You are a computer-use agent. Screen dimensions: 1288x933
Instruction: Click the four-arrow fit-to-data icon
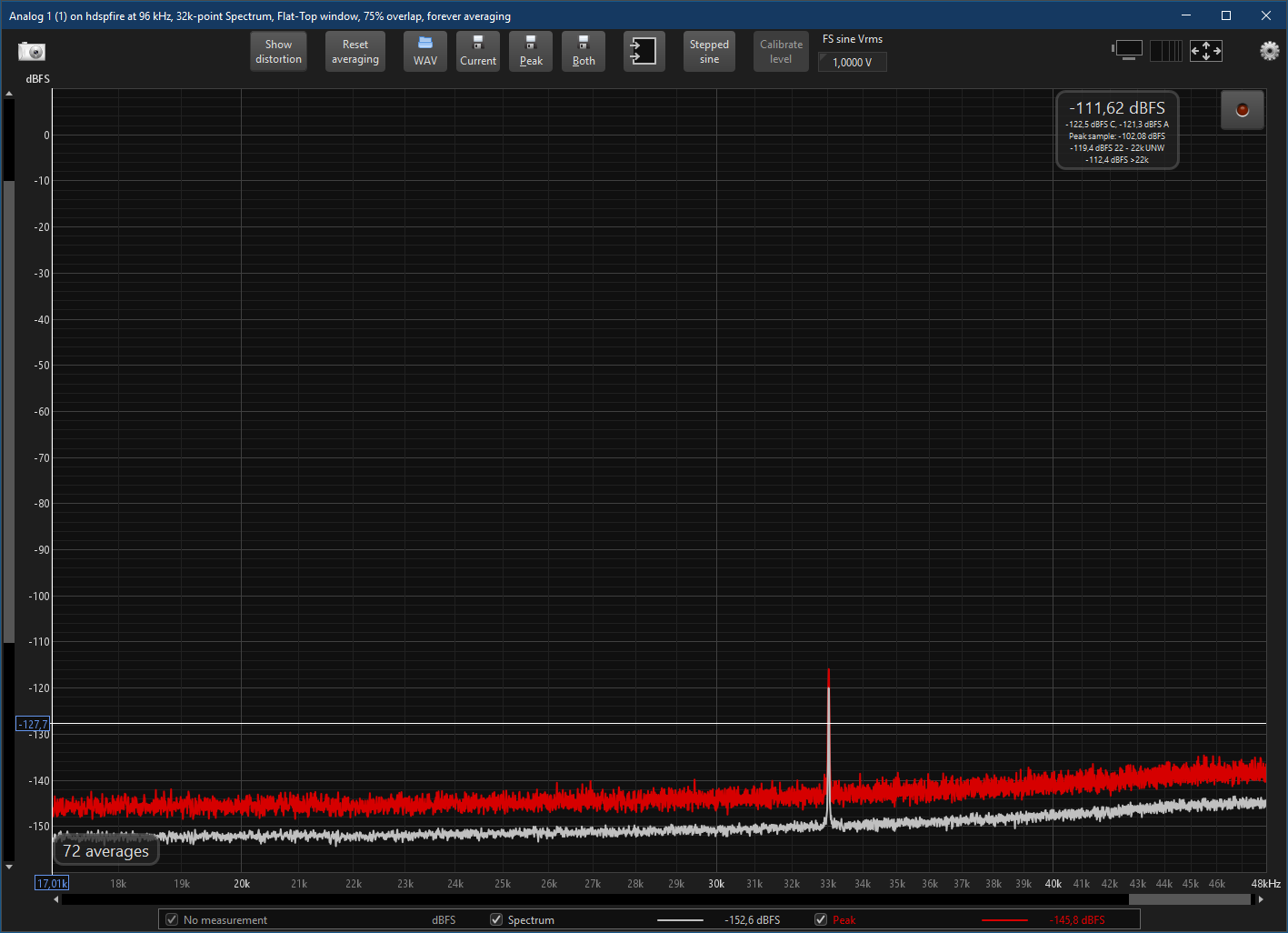pyautogui.click(x=1206, y=50)
